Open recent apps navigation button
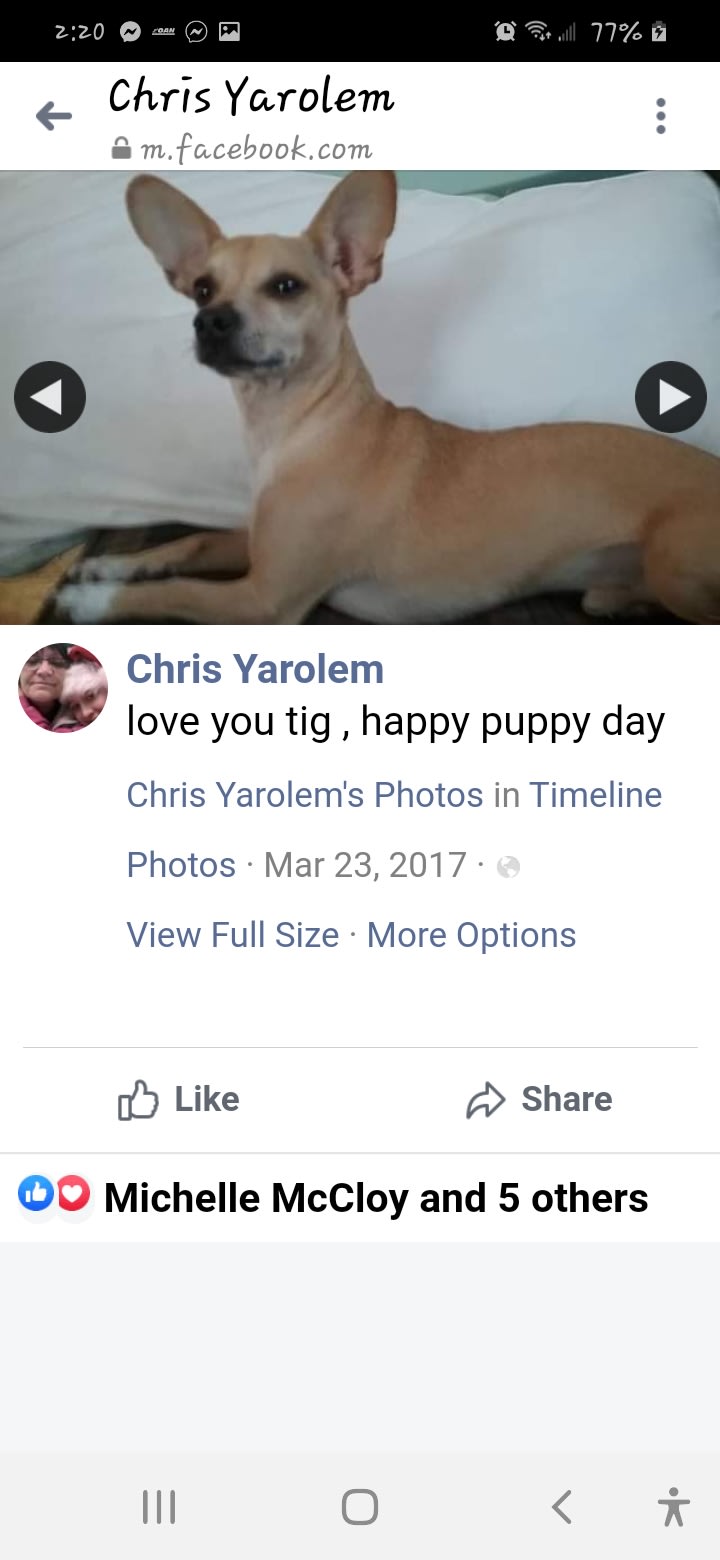 (x=159, y=1507)
